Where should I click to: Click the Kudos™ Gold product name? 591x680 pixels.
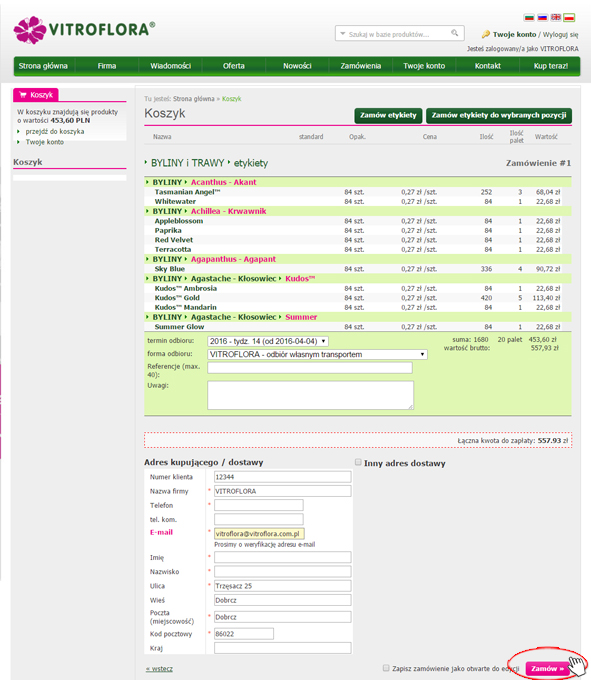pos(177,298)
